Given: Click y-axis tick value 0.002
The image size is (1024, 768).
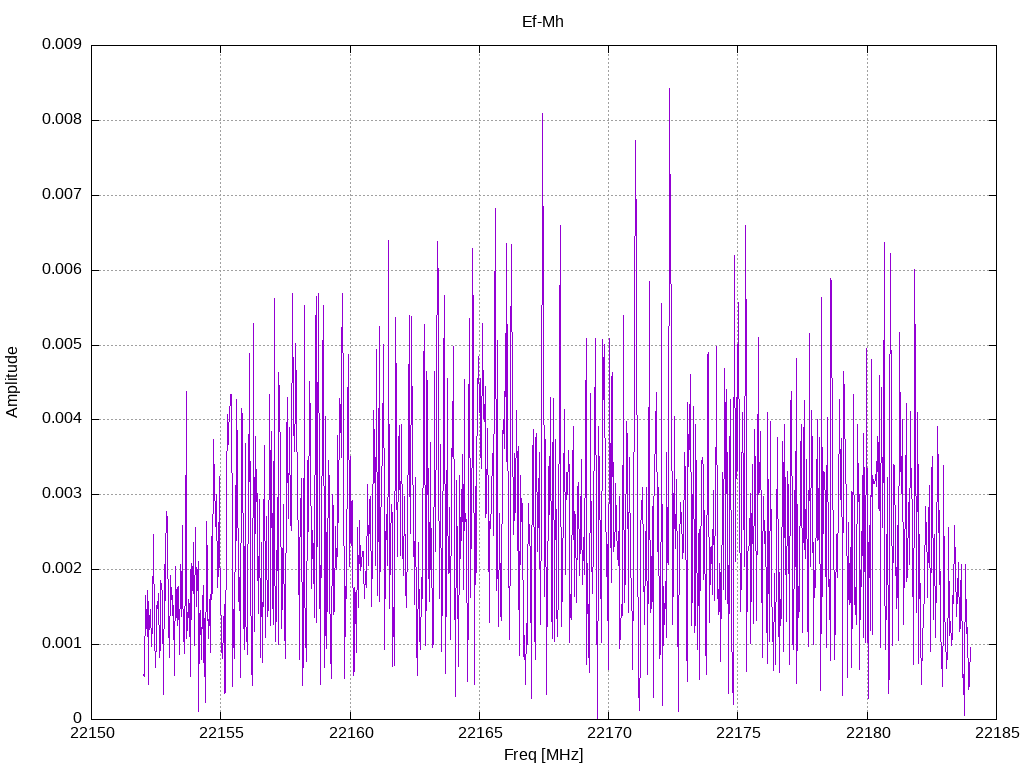Looking at the screenshot, I should pyautogui.click(x=62, y=568).
